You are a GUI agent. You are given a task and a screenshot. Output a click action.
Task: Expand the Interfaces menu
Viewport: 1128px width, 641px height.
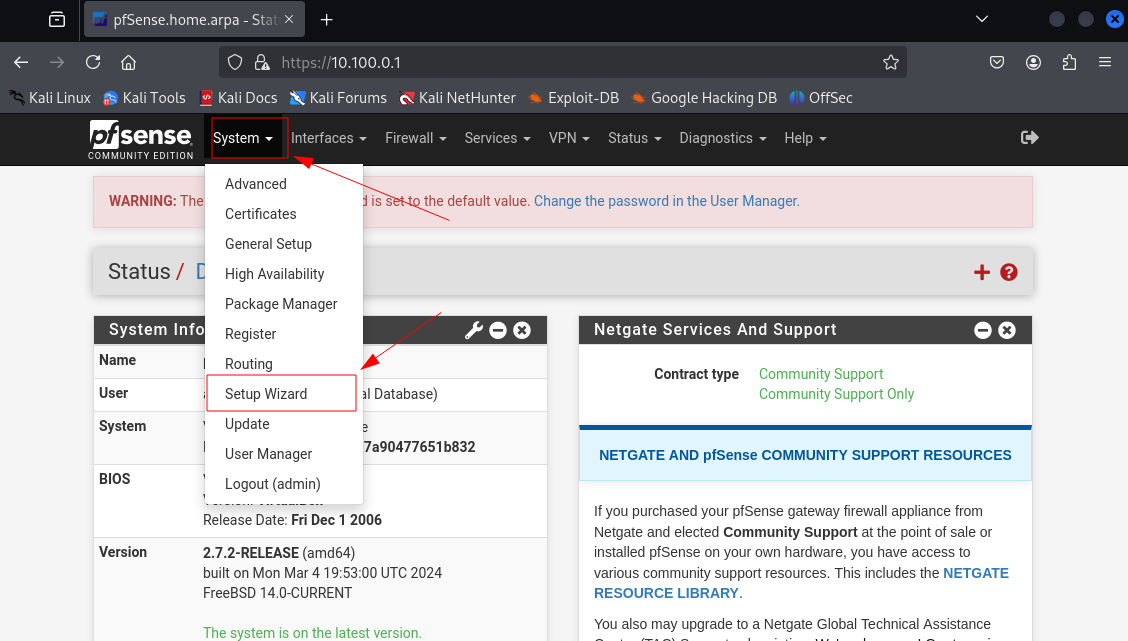[x=329, y=138]
